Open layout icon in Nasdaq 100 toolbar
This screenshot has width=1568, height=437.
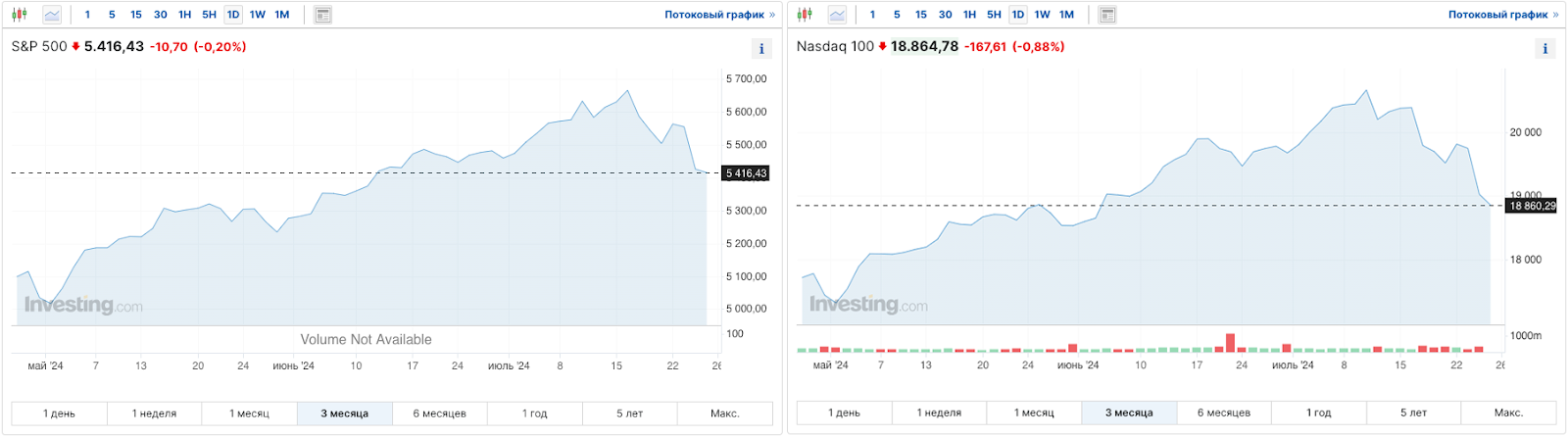[1107, 15]
